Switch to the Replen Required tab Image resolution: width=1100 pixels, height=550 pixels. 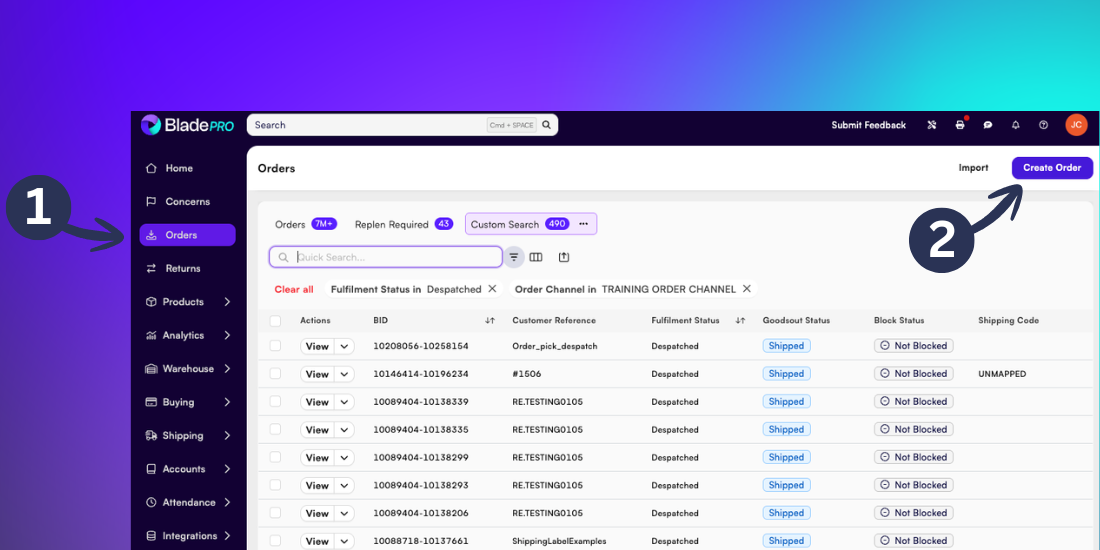[x=403, y=224]
